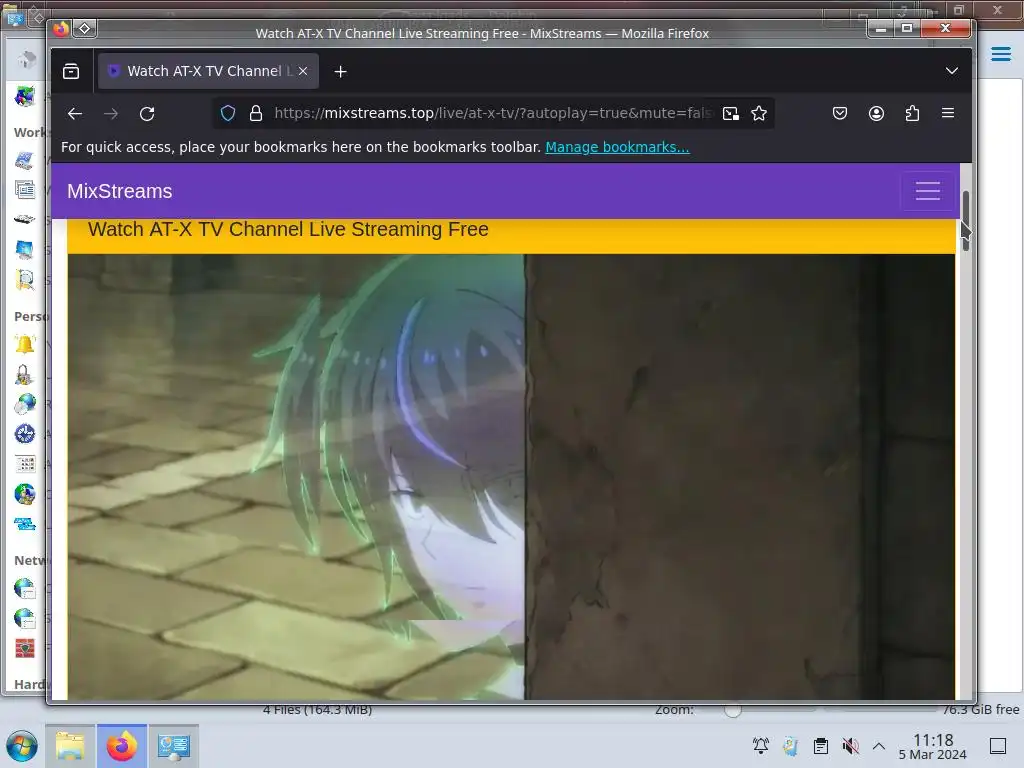Open the firewall brick icon in System Settings sidebar
This screenshot has width=1024, height=768.
[x=25, y=648]
